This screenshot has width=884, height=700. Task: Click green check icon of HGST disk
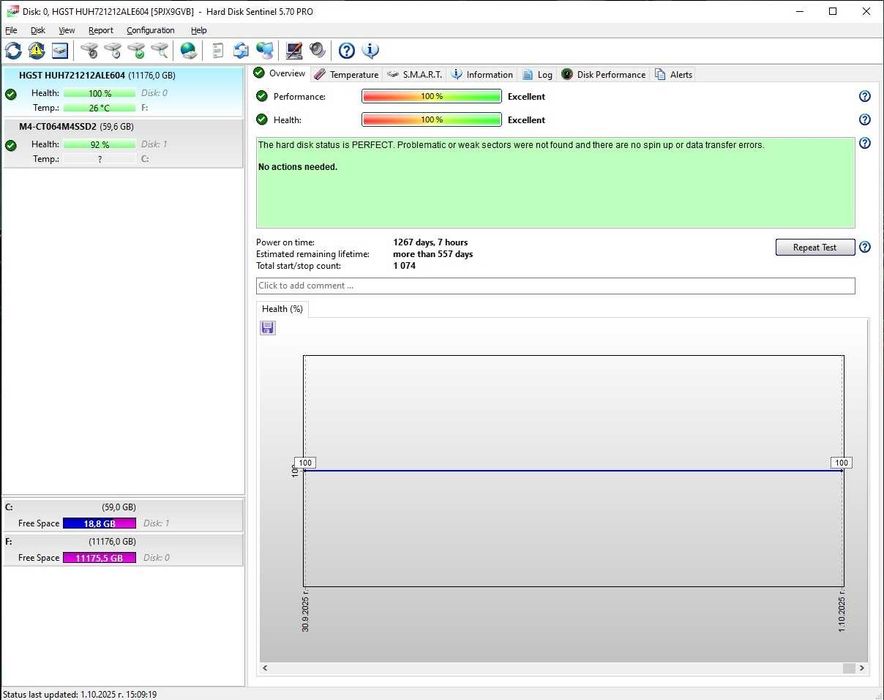click(x=11, y=94)
